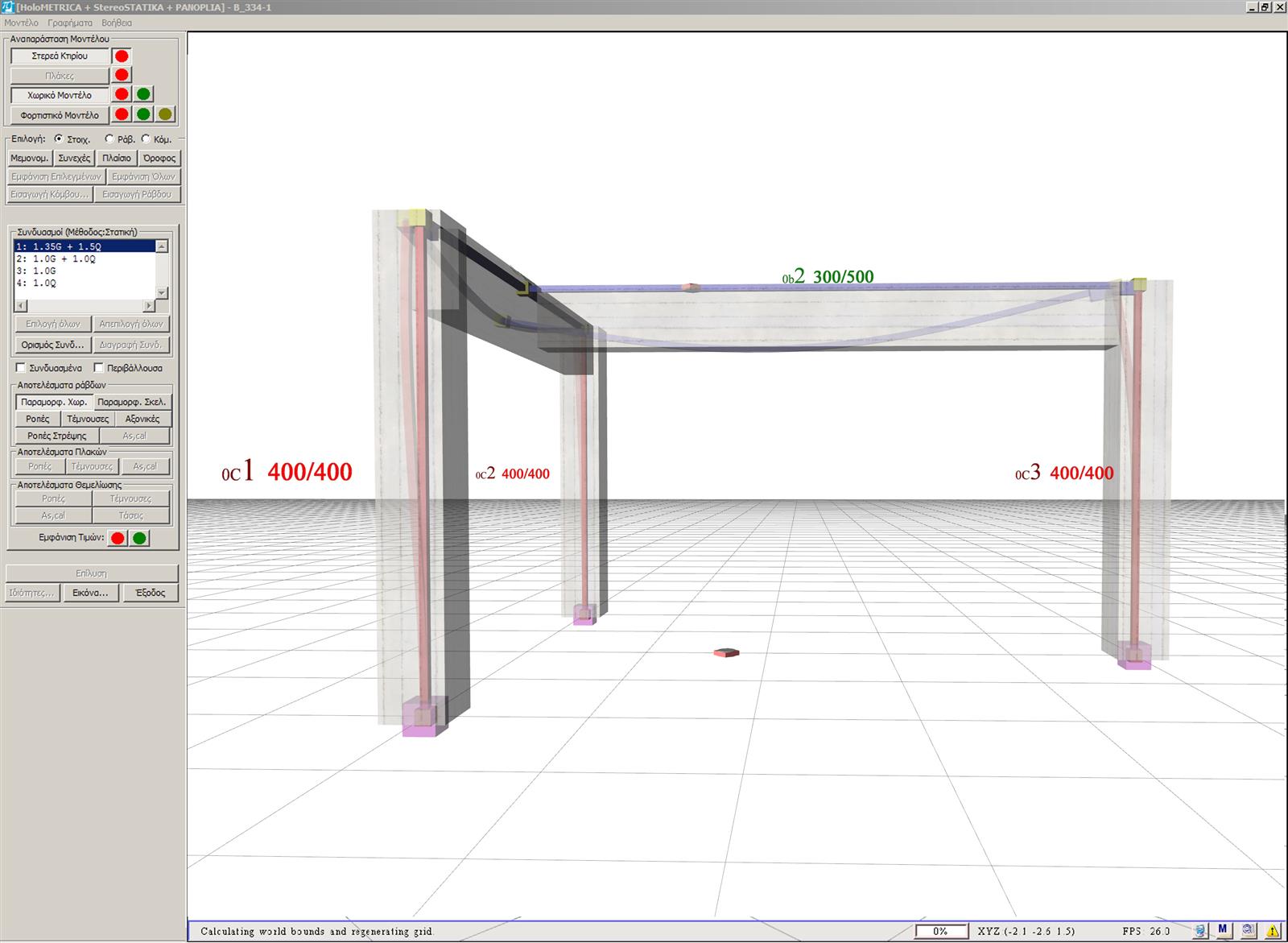The height and width of the screenshot is (943, 1288).
Task: Click the green circle beside Χωρικό Μοντέλο
Action: pos(143,95)
